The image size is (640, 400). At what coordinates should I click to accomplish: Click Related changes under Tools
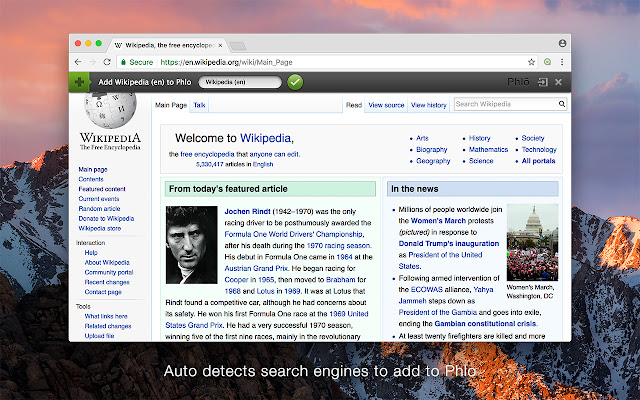(x=108, y=326)
